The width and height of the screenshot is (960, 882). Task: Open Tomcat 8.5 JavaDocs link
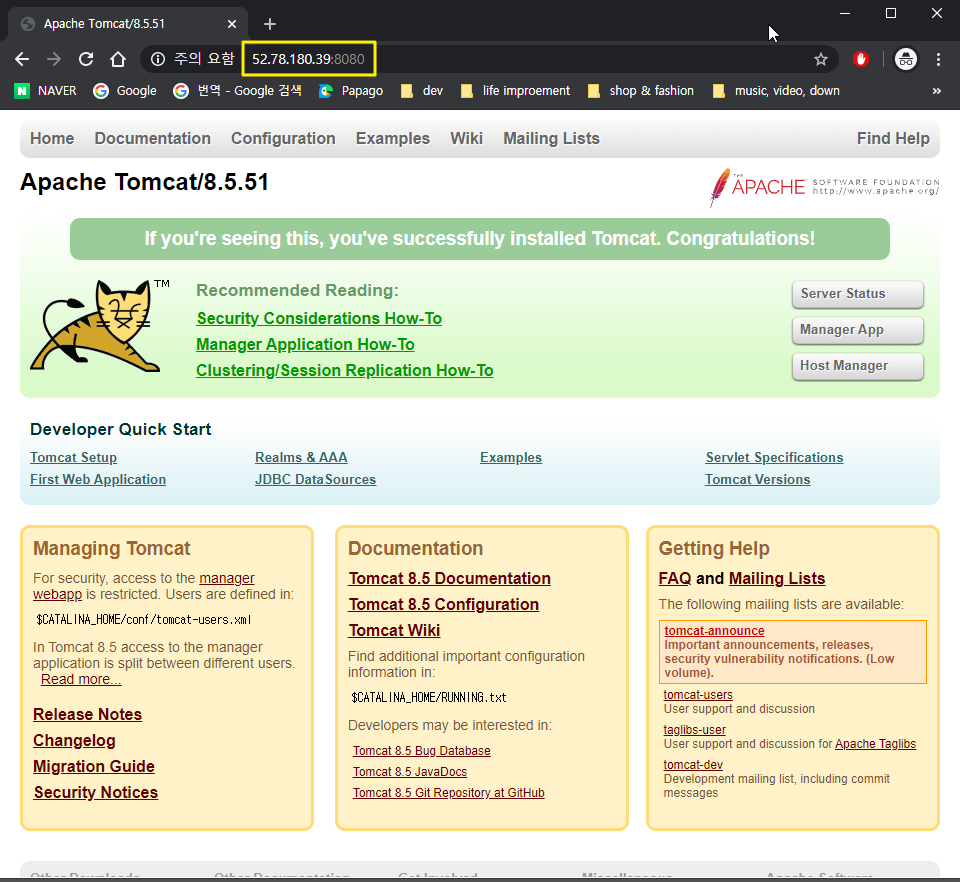click(x=410, y=772)
